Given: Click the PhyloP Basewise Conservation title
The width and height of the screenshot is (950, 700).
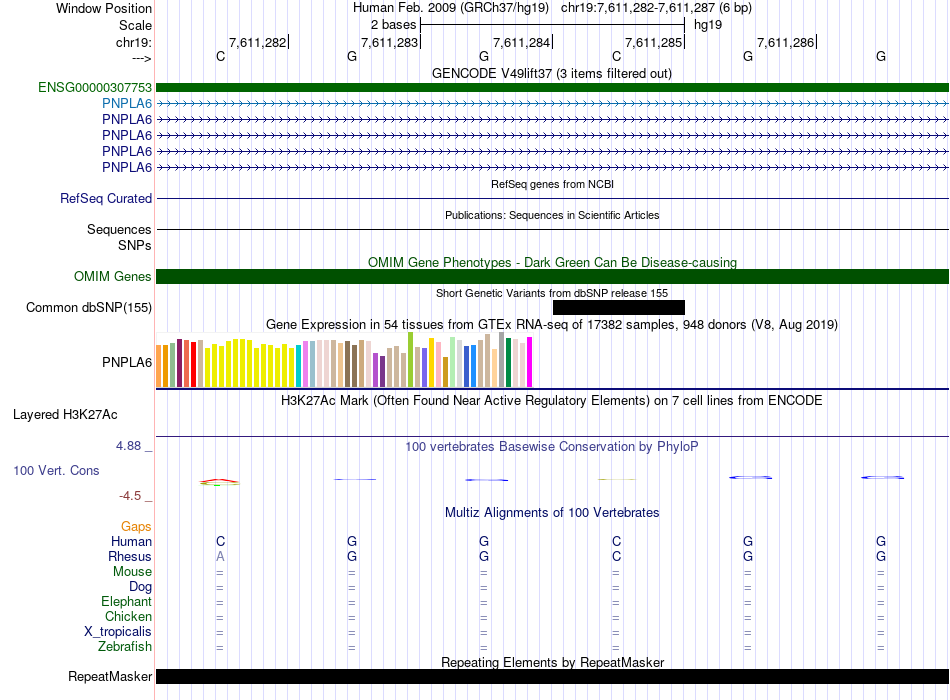Looking at the screenshot, I should [552, 447].
